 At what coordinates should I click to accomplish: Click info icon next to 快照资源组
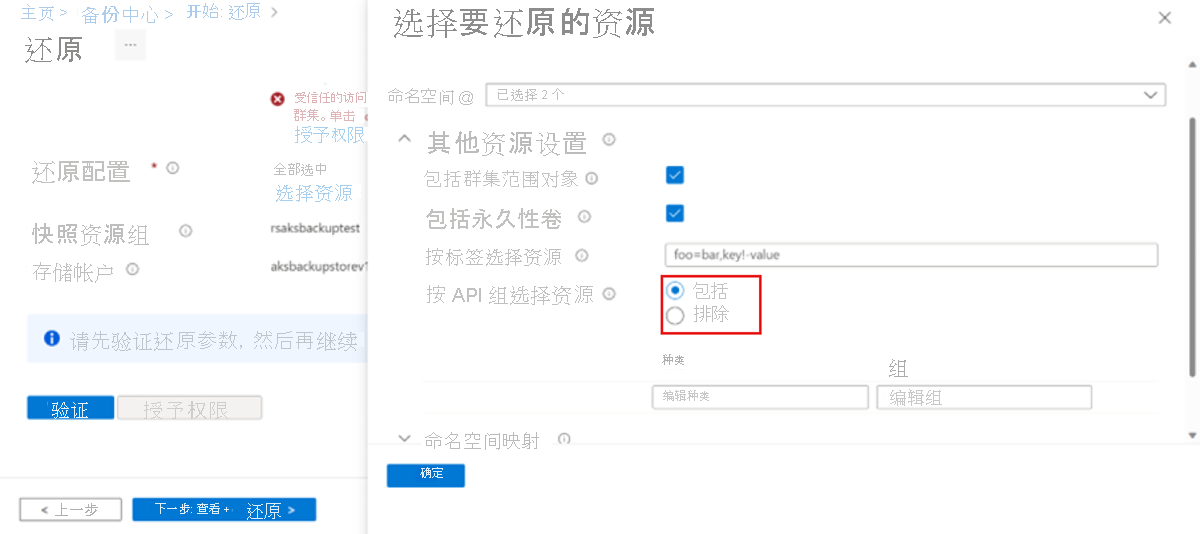click(185, 231)
